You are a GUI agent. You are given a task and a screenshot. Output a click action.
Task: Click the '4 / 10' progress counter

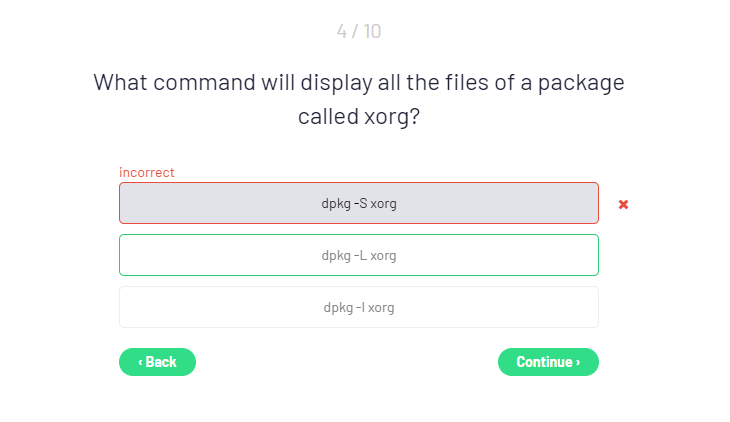[358, 31]
